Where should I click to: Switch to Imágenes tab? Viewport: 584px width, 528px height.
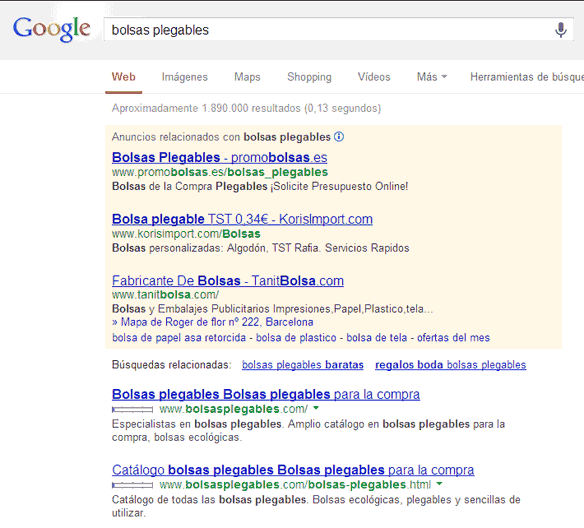[x=185, y=77]
